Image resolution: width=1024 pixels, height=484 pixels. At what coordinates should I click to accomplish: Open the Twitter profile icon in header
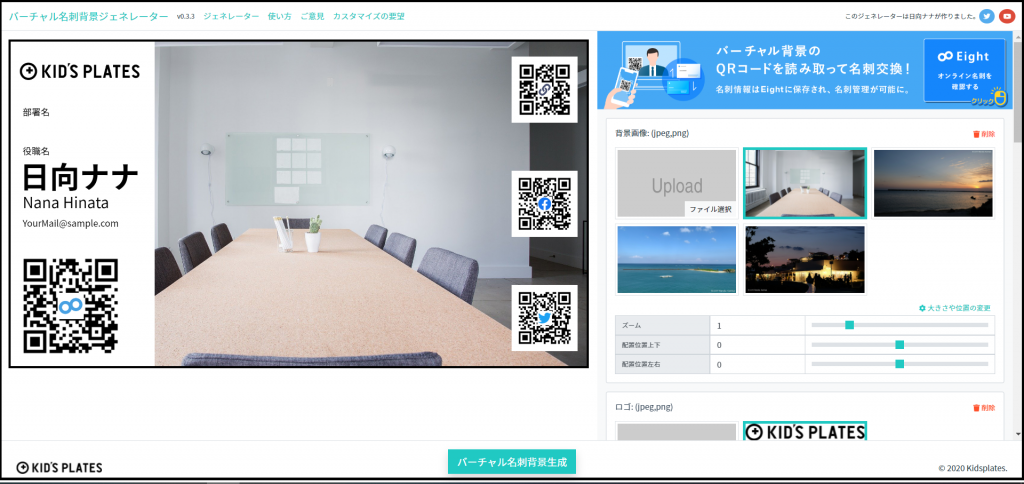pyautogui.click(x=987, y=16)
